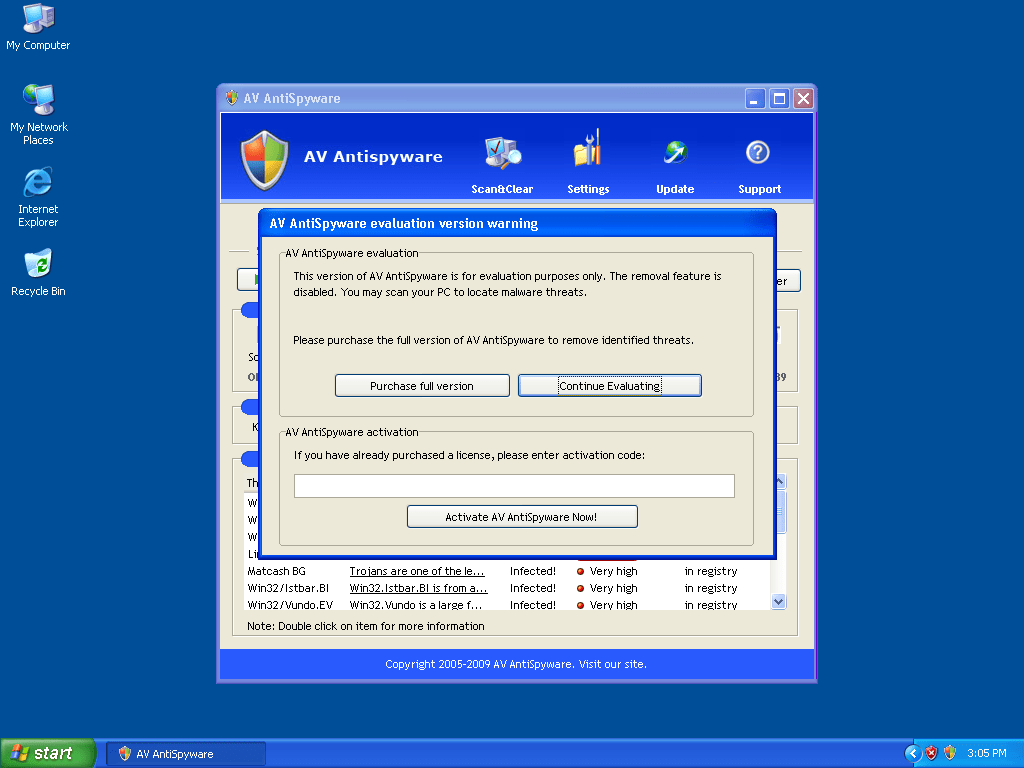This screenshot has height=768, width=1024.
Task: Click the Purchase full version button
Action: [x=422, y=386]
